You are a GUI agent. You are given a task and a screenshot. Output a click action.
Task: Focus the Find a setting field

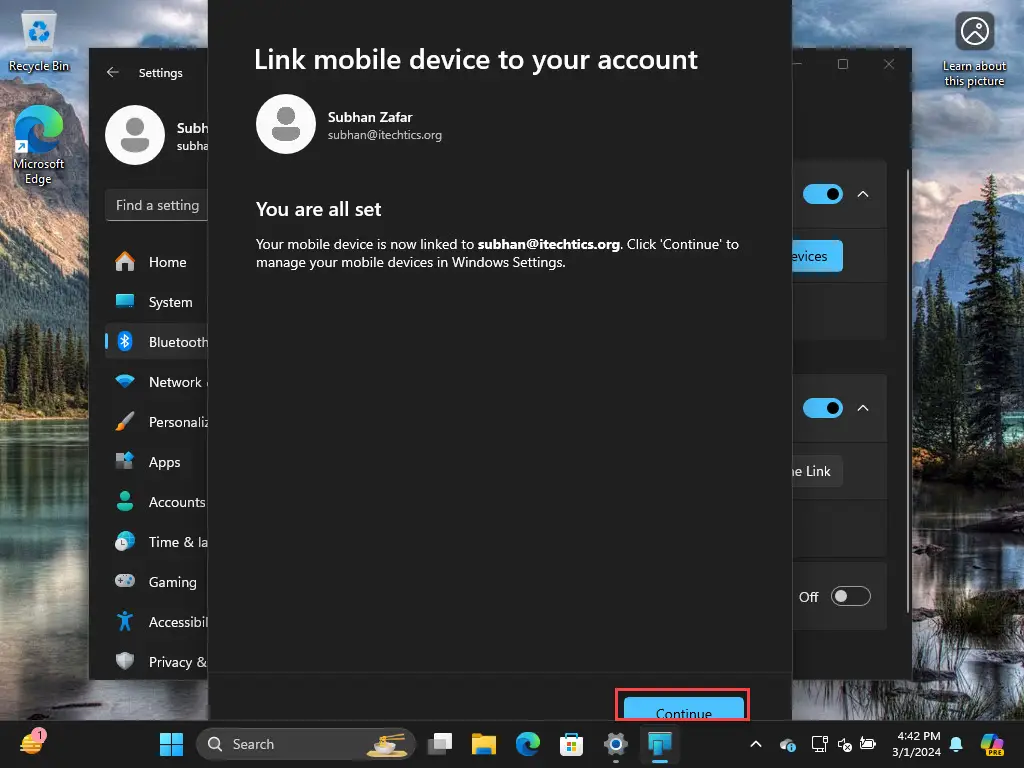pos(157,205)
